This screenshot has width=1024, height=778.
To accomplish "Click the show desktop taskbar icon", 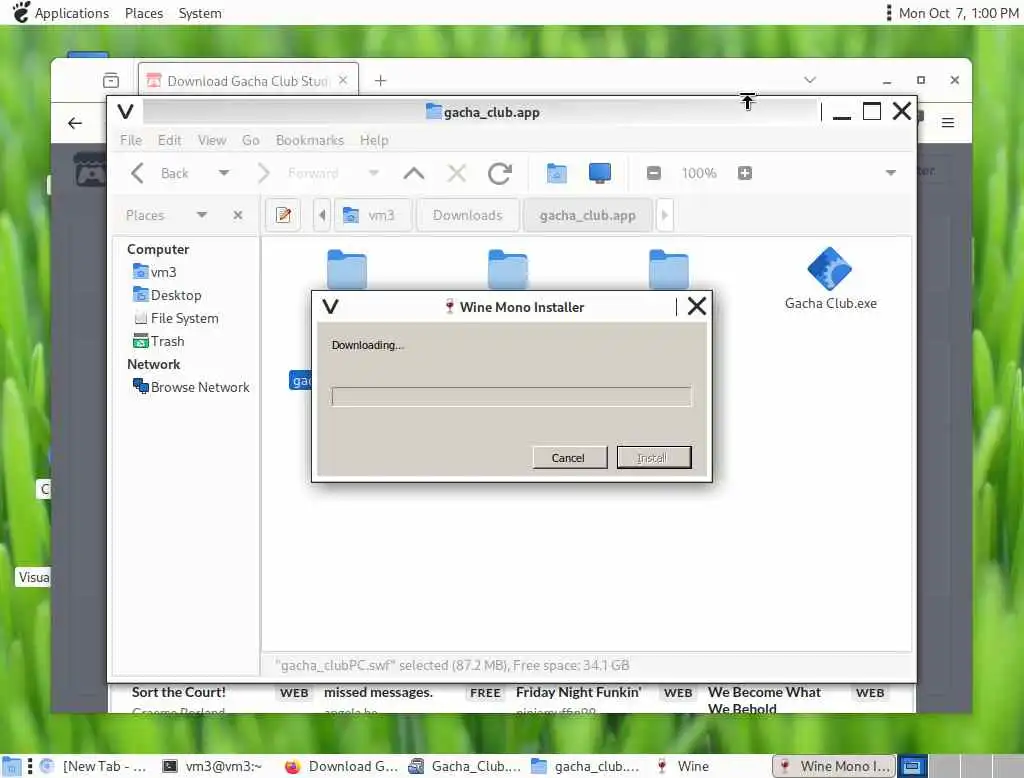I will pyautogui.click(x=11, y=766).
